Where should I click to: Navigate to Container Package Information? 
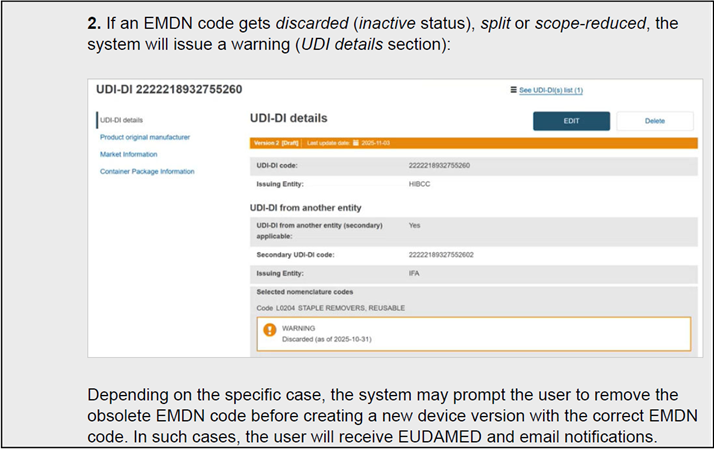click(147, 171)
